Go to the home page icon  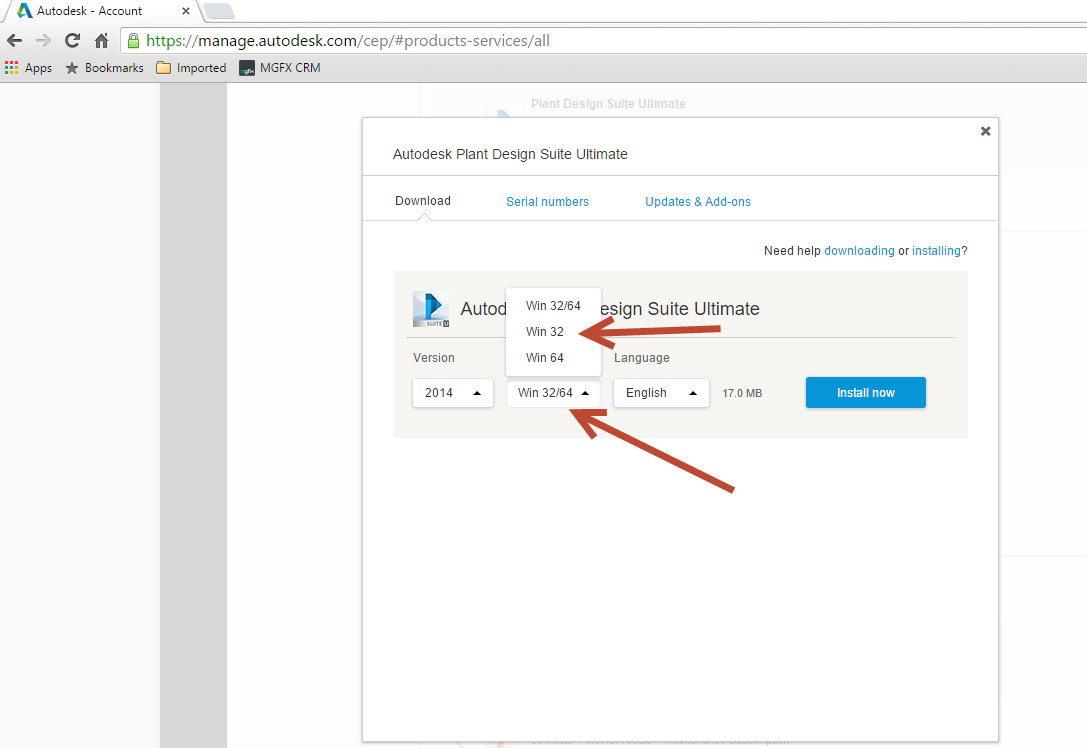(x=102, y=41)
